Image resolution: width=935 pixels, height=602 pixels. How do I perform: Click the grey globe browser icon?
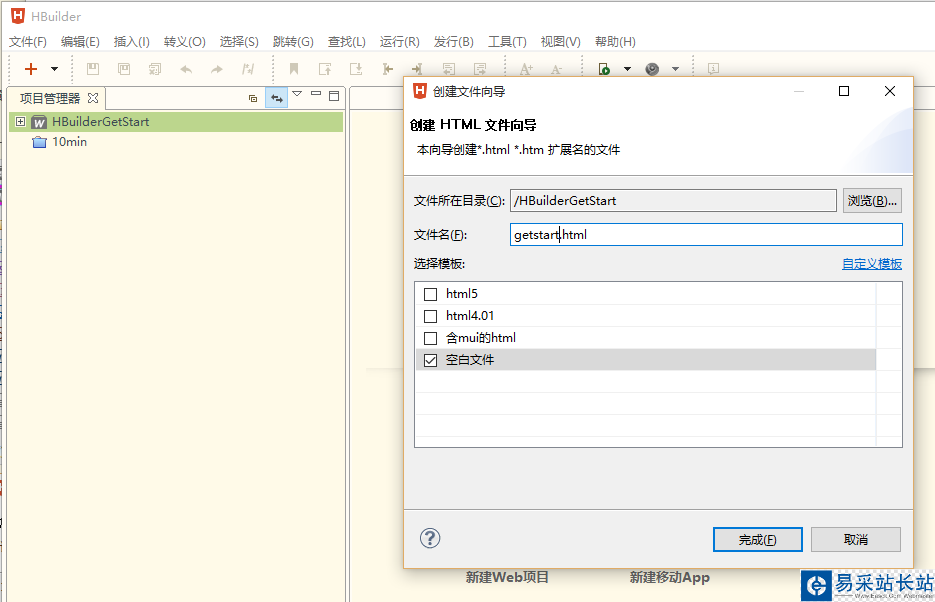(652, 69)
